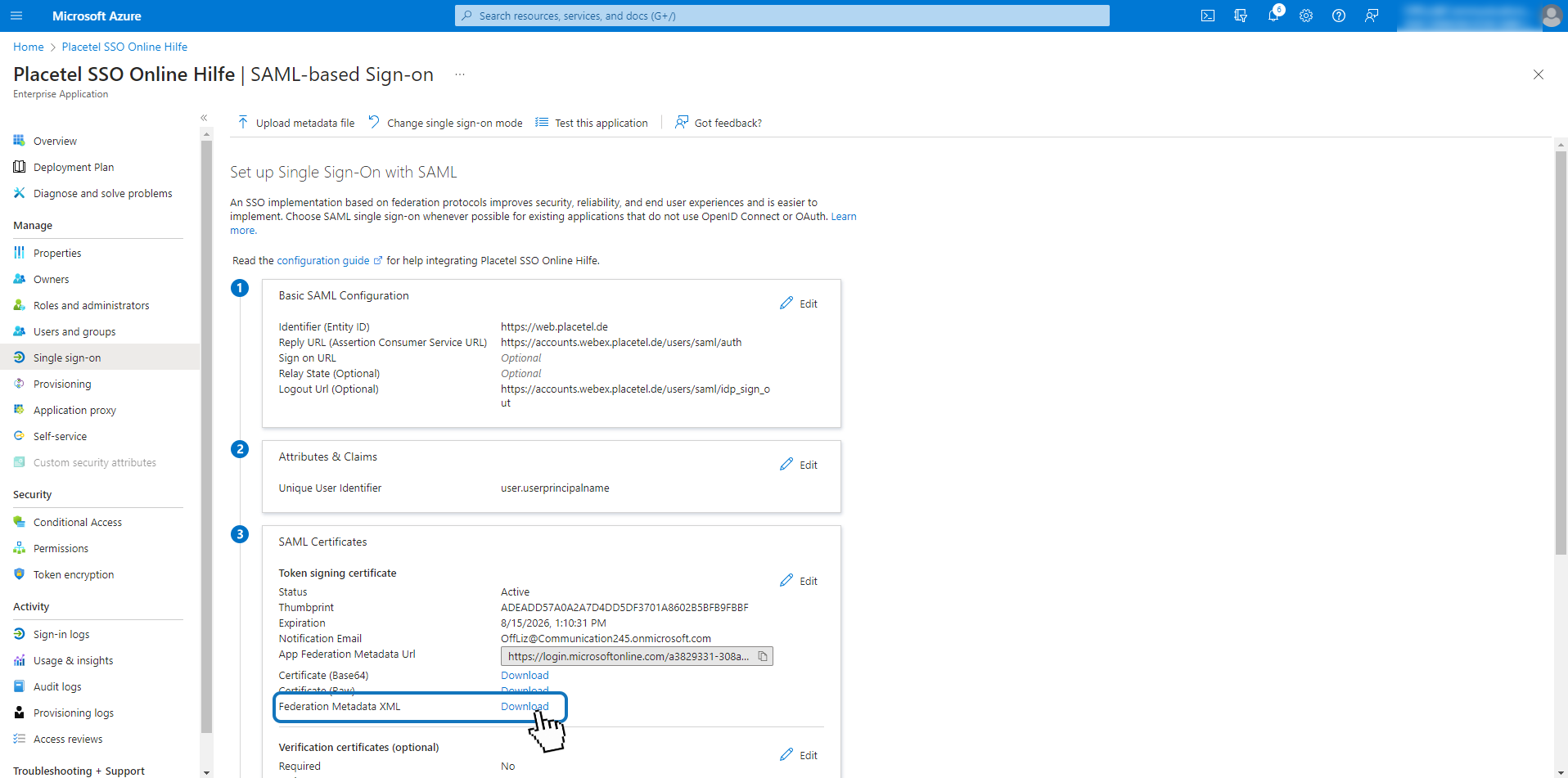This screenshot has height=778, width=1568.
Task: Click the main content vertical scrollbar
Action: 1561,352
